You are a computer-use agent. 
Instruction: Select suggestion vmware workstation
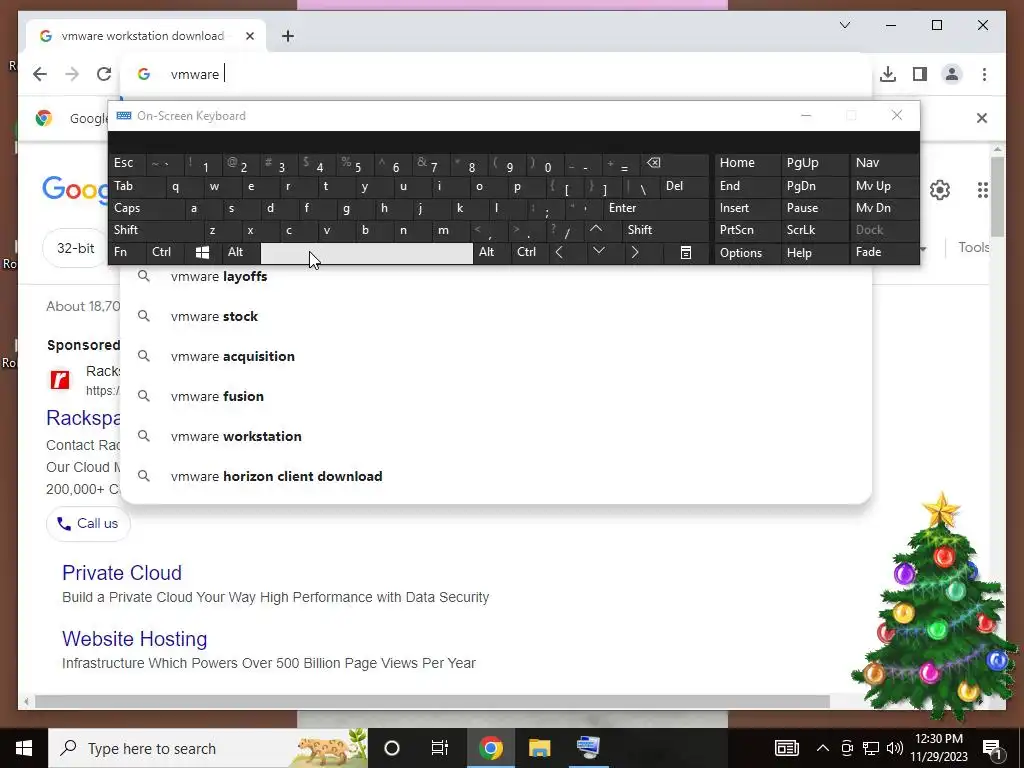[x=496, y=436]
